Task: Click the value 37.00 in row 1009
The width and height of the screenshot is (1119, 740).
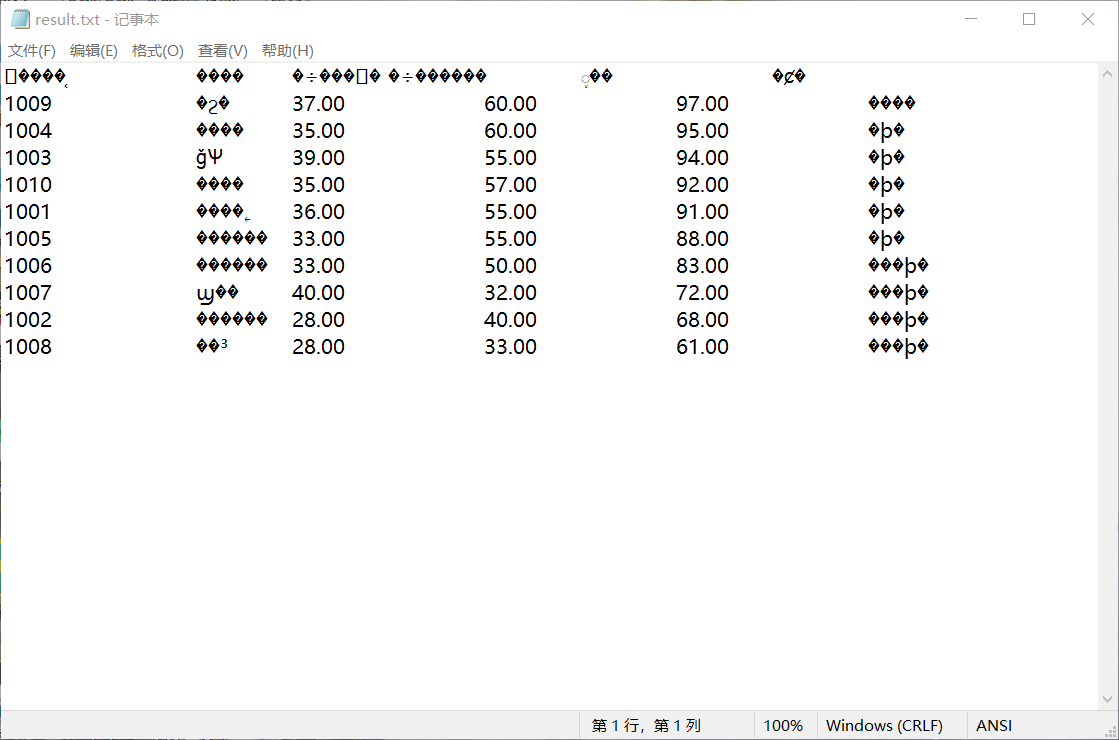Action: [318, 103]
